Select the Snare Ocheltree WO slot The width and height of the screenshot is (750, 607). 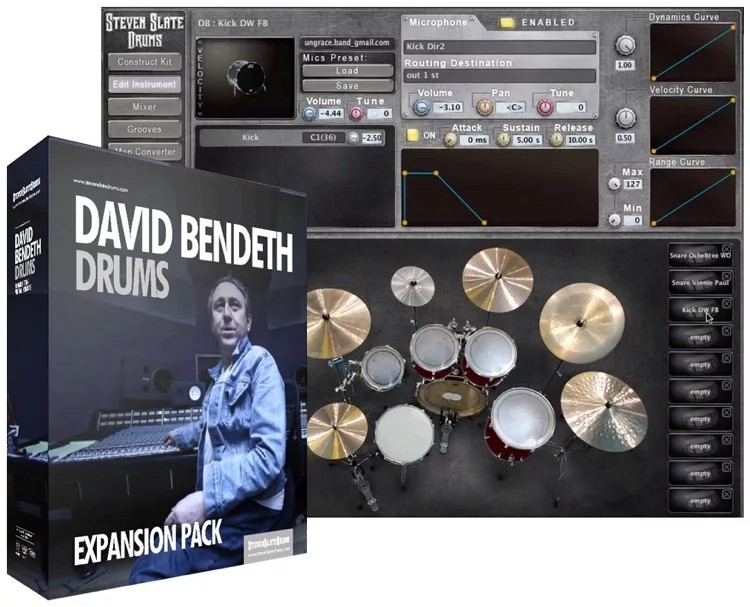tap(700, 255)
